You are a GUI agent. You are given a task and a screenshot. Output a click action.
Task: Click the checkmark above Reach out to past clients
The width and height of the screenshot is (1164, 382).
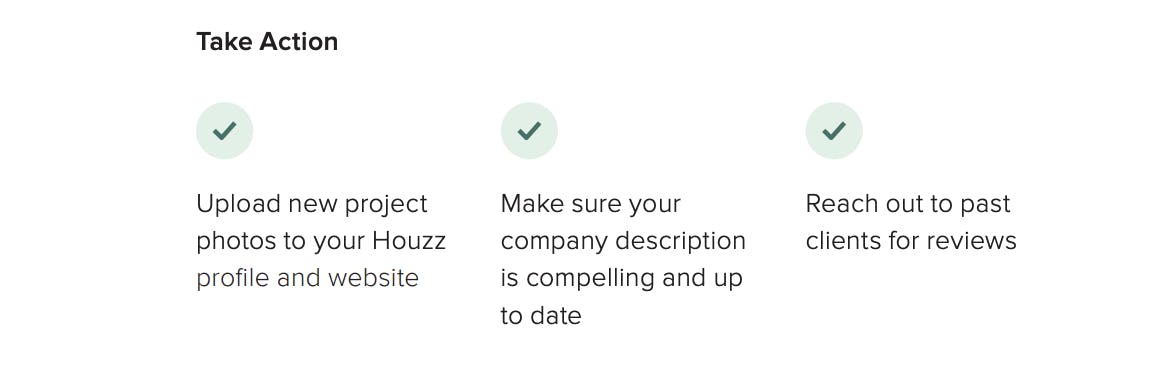[x=834, y=131]
